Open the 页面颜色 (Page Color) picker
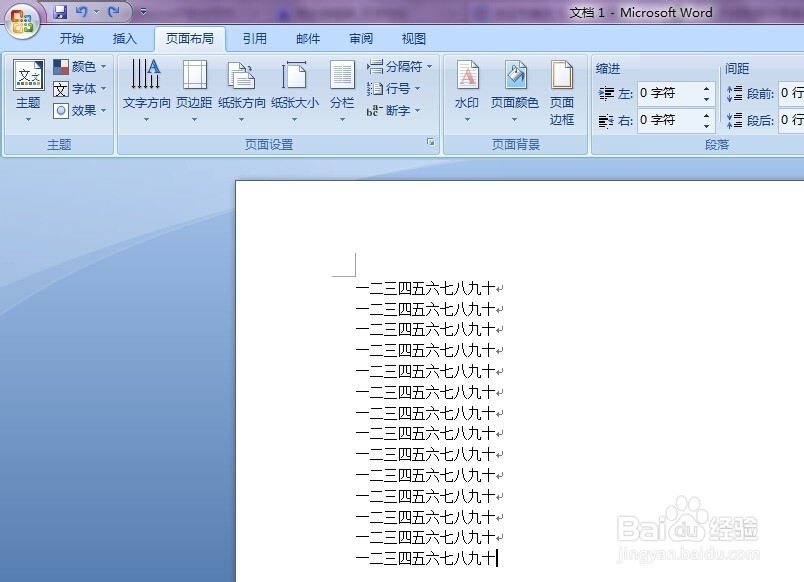The image size is (804, 582). click(514, 88)
